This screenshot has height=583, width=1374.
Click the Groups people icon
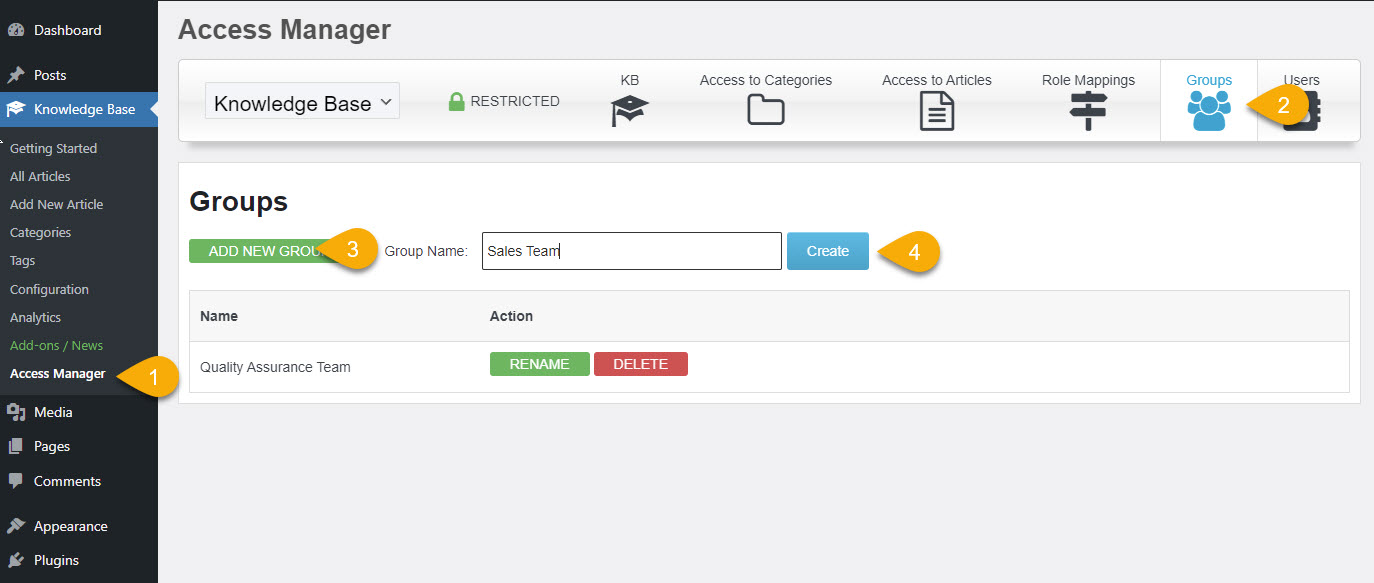[x=1208, y=110]
